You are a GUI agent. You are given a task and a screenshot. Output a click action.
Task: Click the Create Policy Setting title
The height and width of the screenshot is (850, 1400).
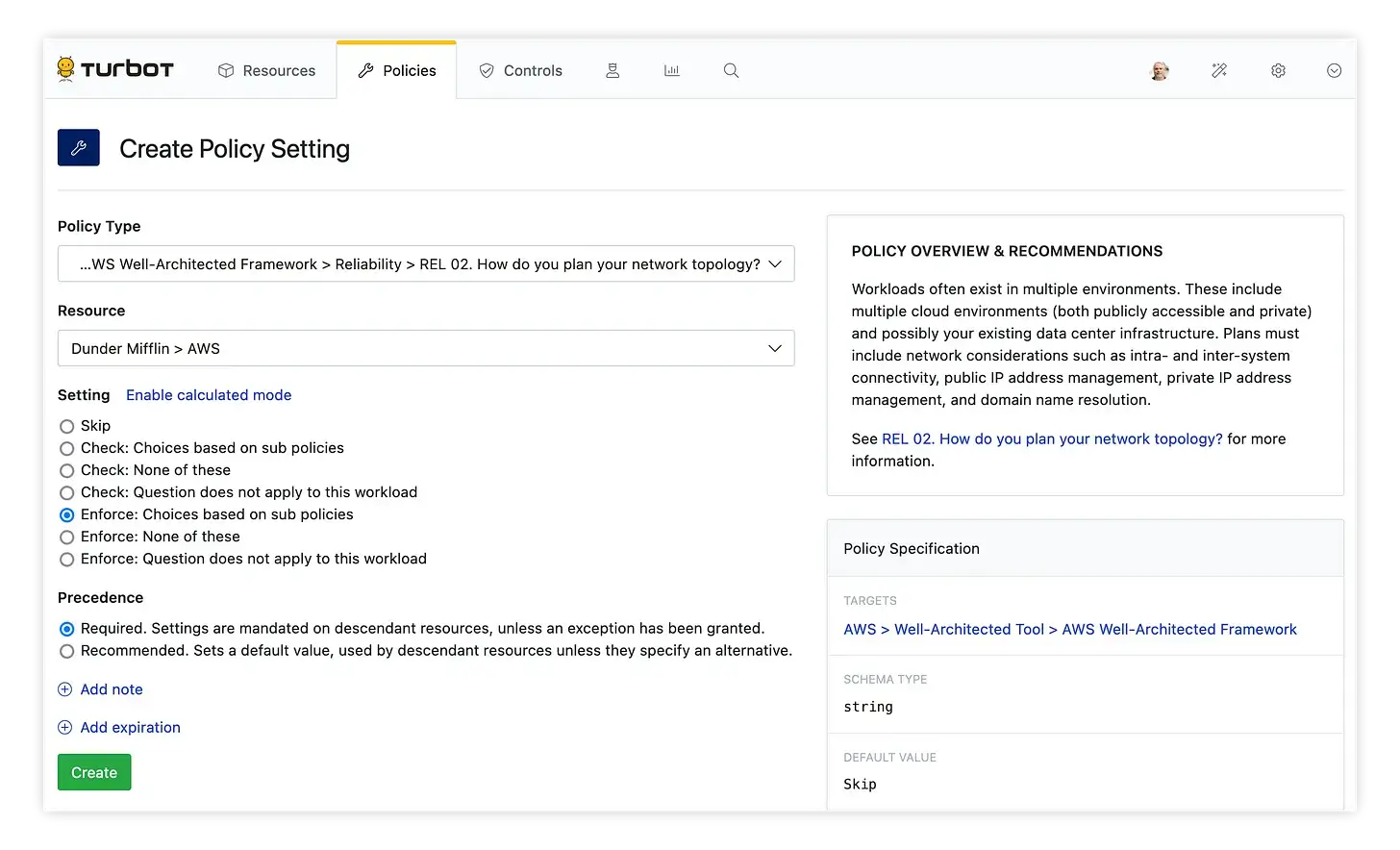click(x=235, y=149)
